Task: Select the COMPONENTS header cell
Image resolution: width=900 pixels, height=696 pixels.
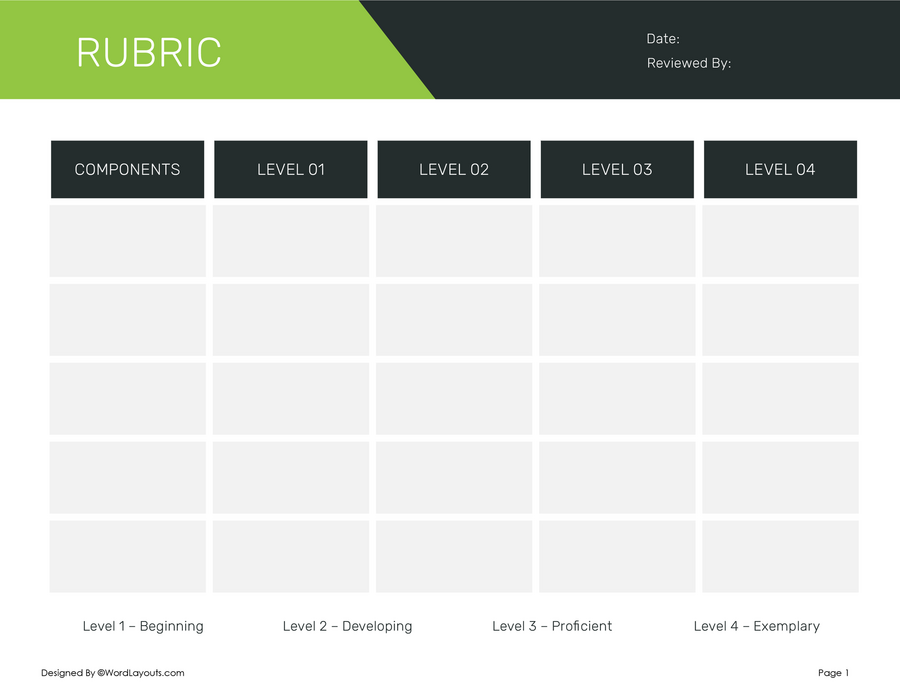Action: point(127,169)
